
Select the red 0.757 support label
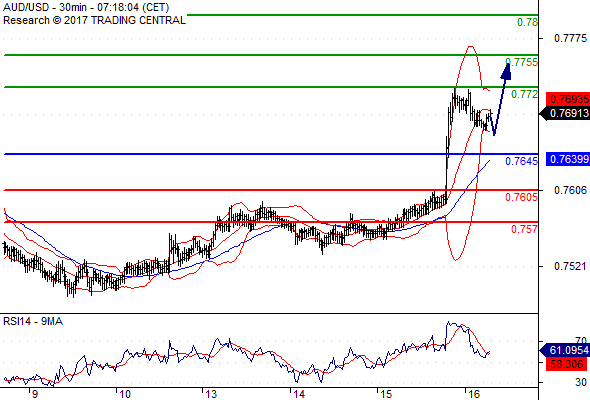point(524,229)
